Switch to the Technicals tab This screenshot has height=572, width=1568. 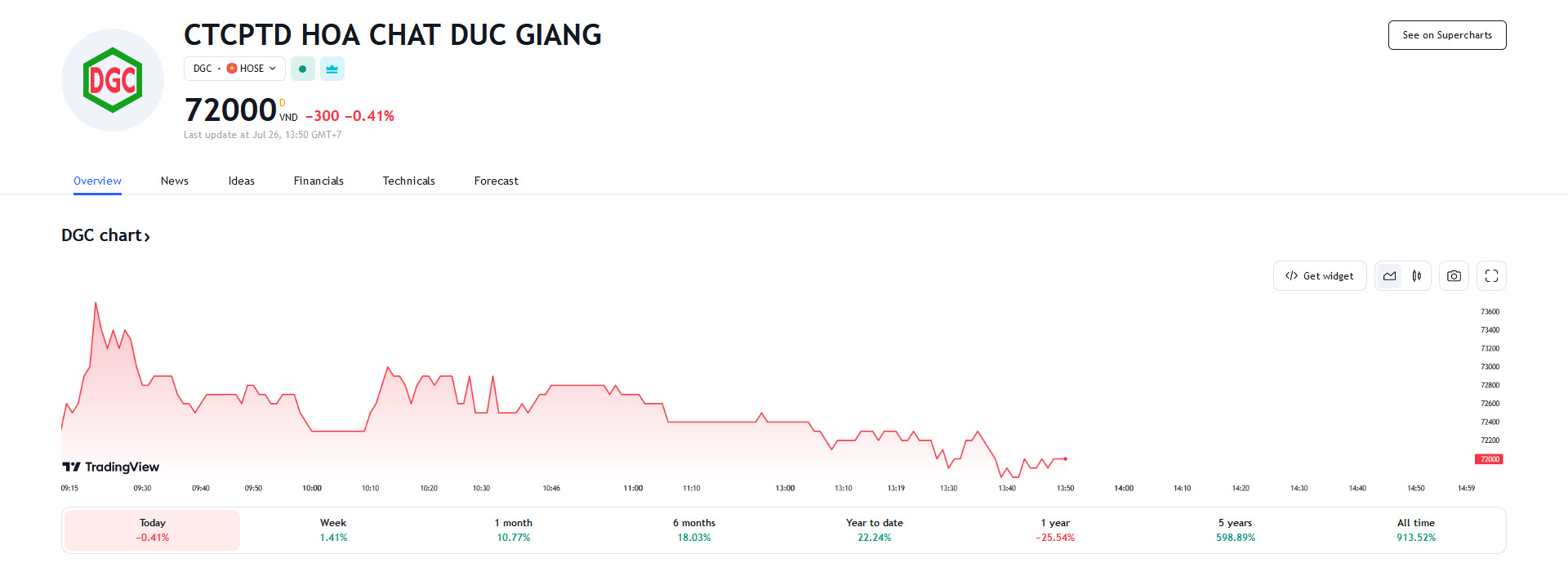tap(408, 181)
